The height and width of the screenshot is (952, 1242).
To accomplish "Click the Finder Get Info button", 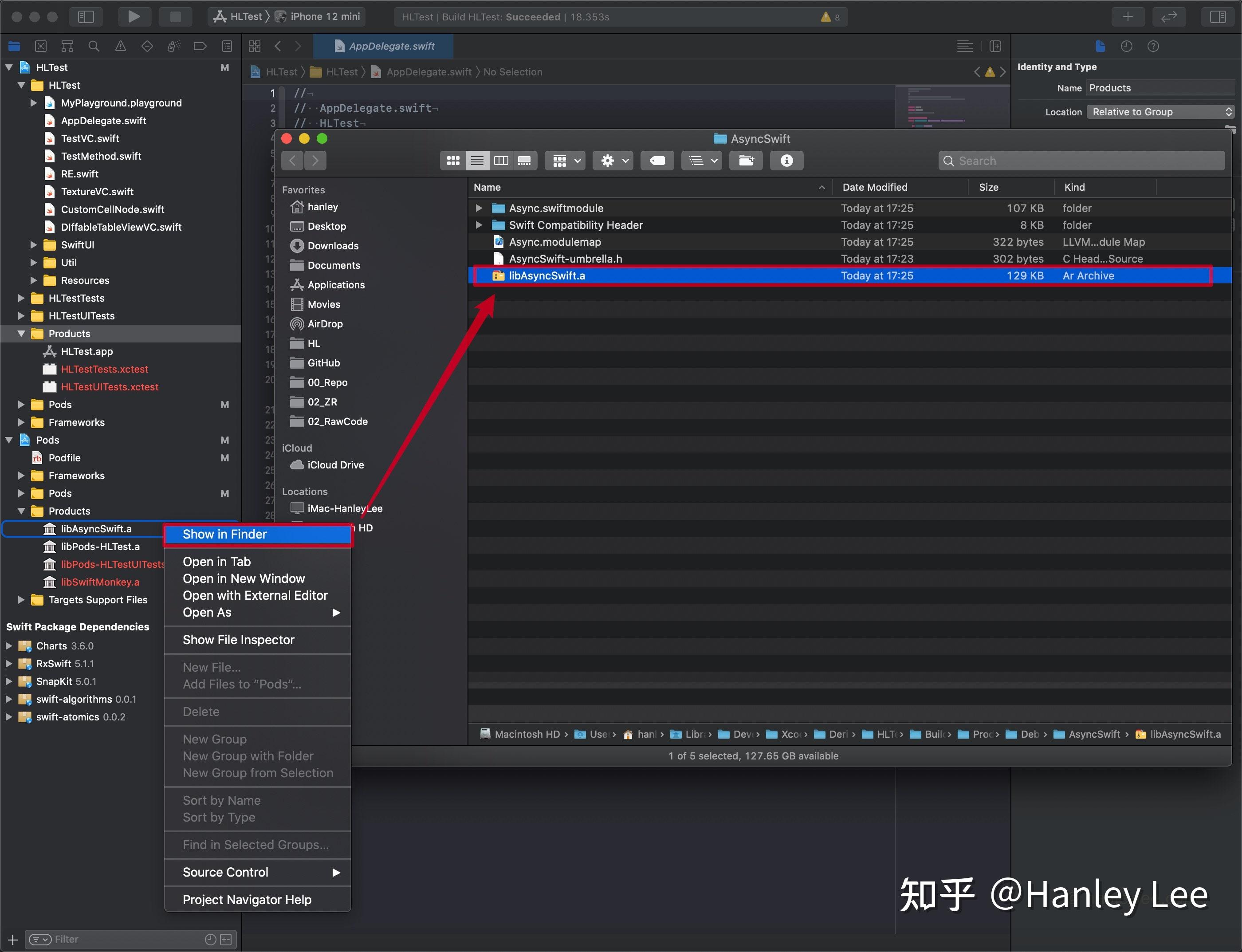I will (x=786, y=161).
